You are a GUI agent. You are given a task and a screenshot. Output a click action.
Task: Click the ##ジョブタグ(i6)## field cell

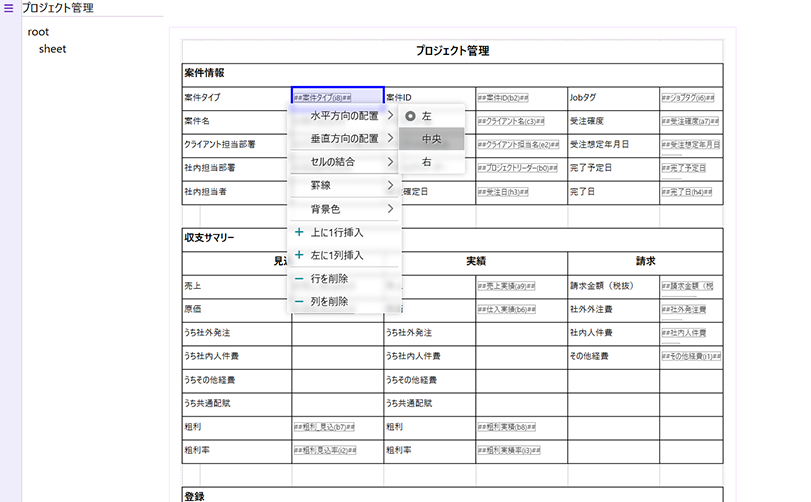click(x=688, y=98)
